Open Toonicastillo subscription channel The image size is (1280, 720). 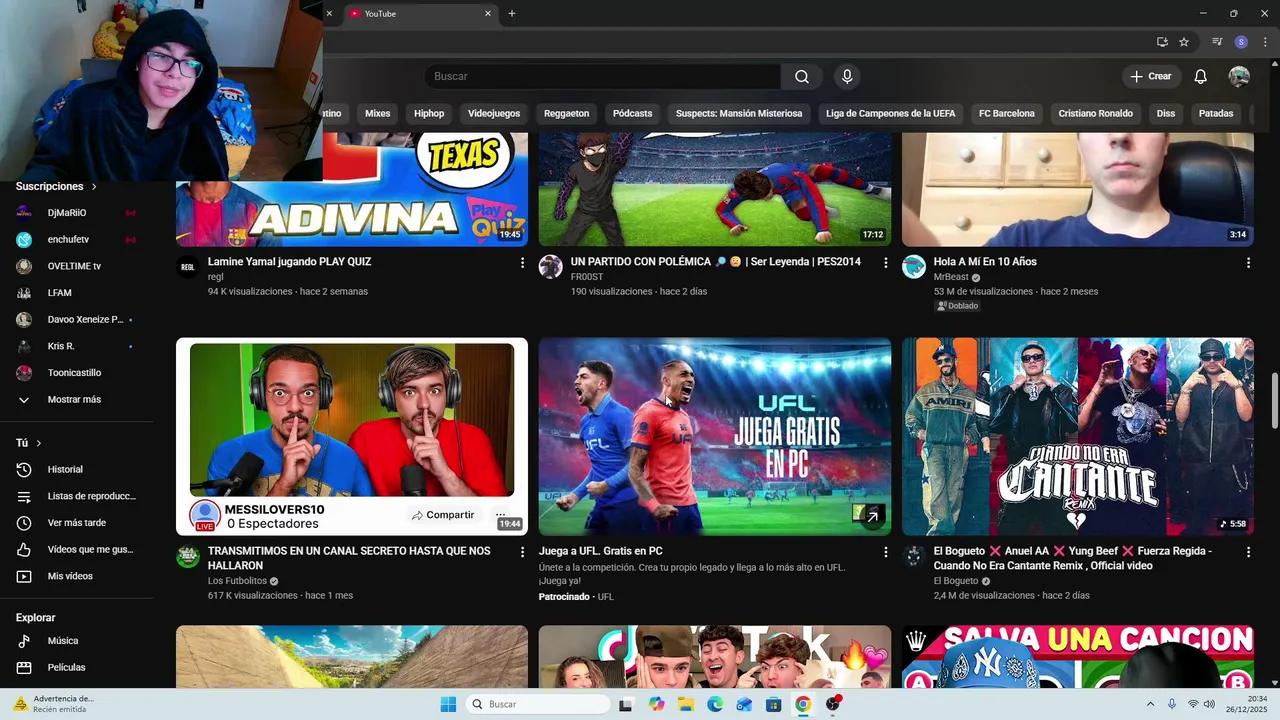pyautogui.click(x=76, y=373)
